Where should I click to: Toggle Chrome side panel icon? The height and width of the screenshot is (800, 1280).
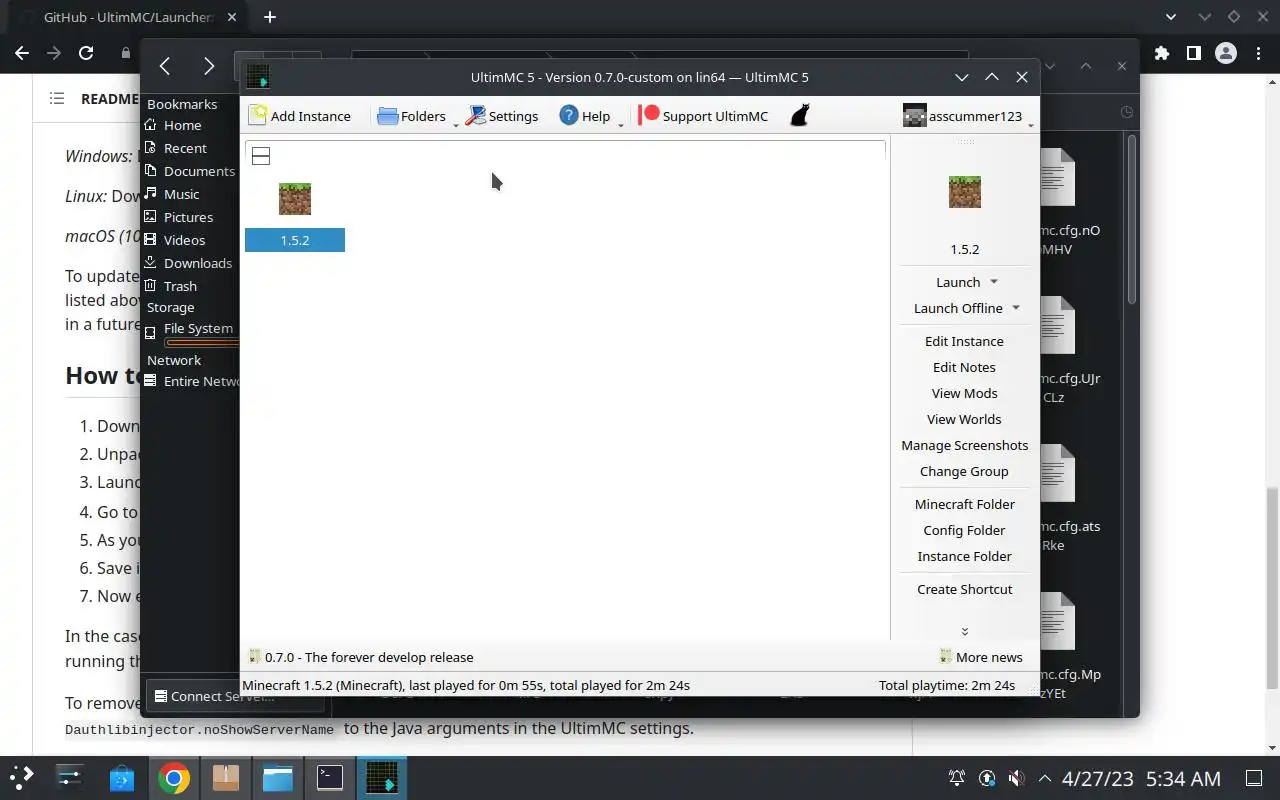click(x=1193, y=53)
